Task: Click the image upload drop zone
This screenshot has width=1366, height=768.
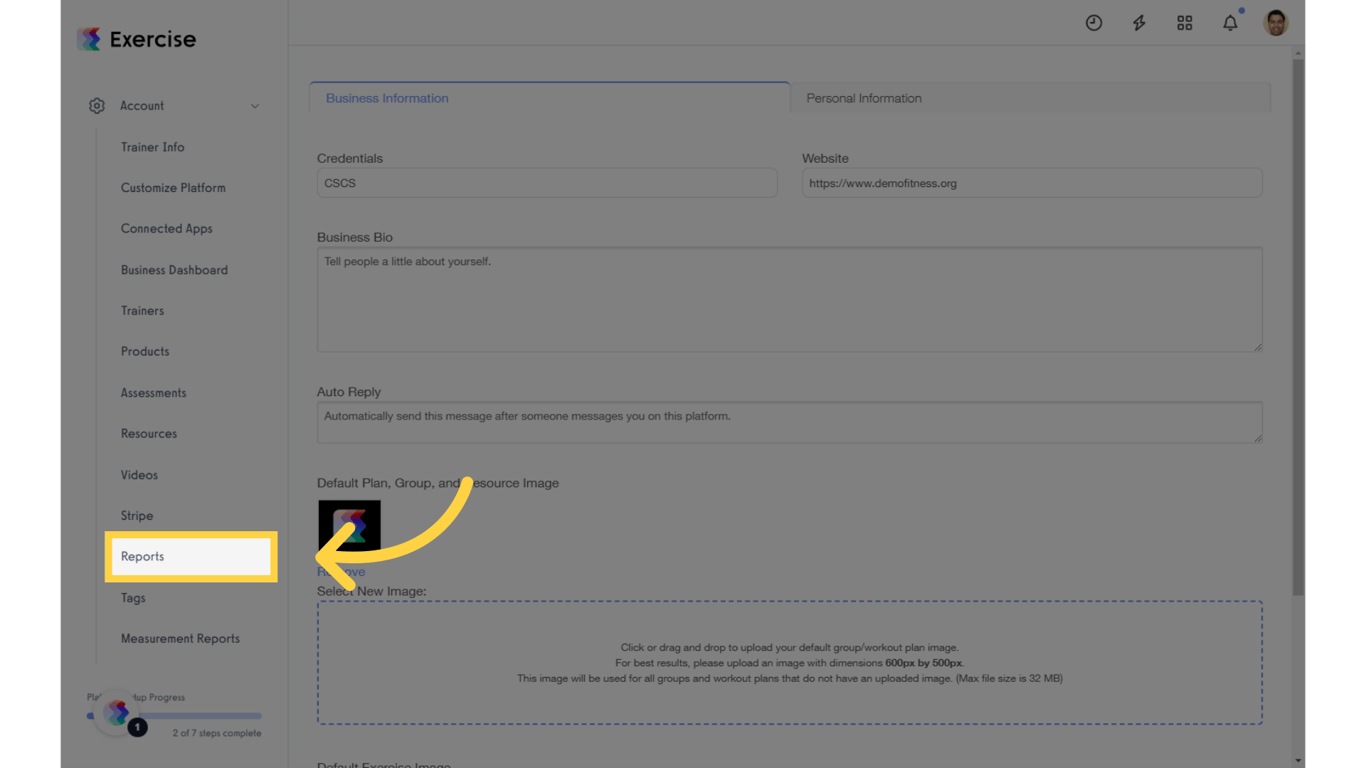Action: coord(789,662)
